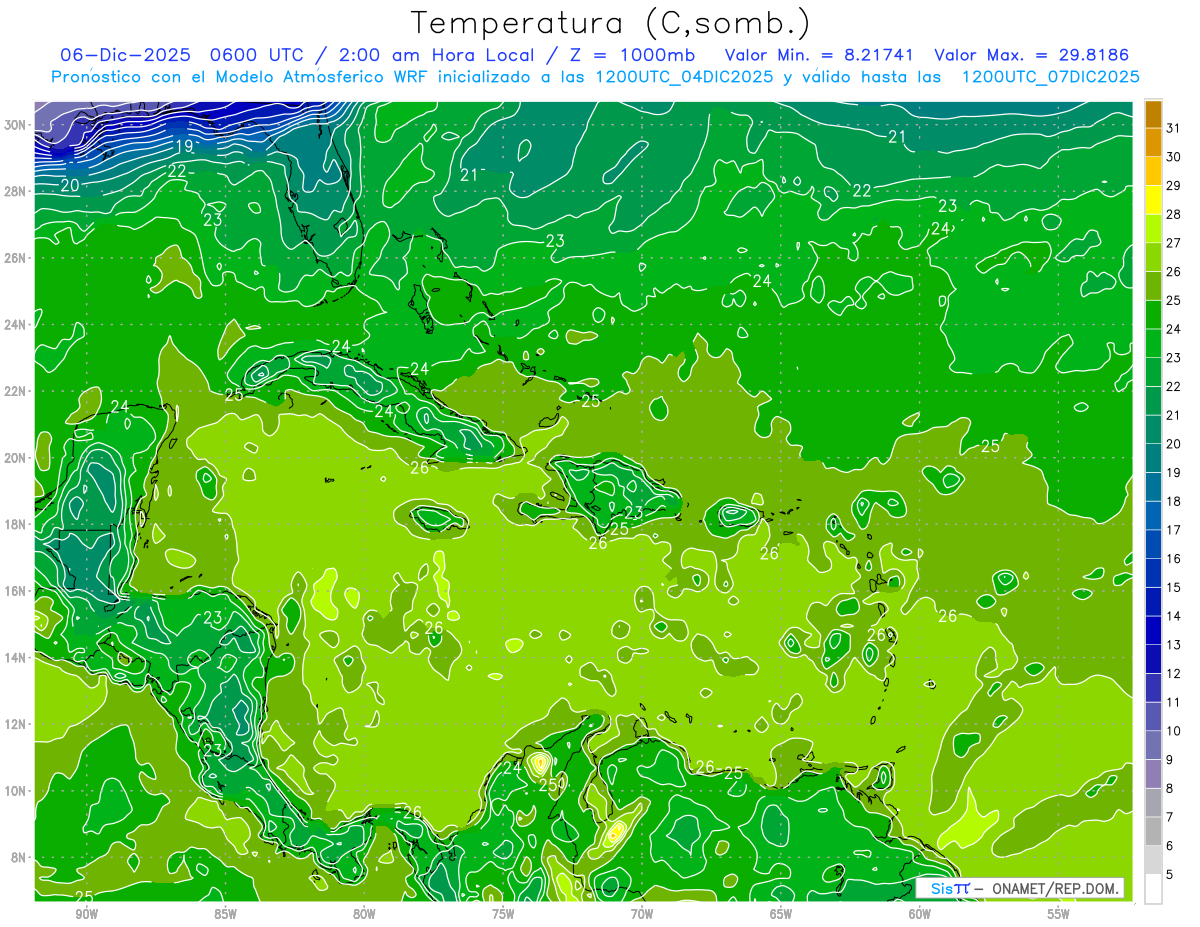Click the title 'Temperatura (C,somb.)'
The height and width of the screenshot is (927, 1200).
coord(611,23)
